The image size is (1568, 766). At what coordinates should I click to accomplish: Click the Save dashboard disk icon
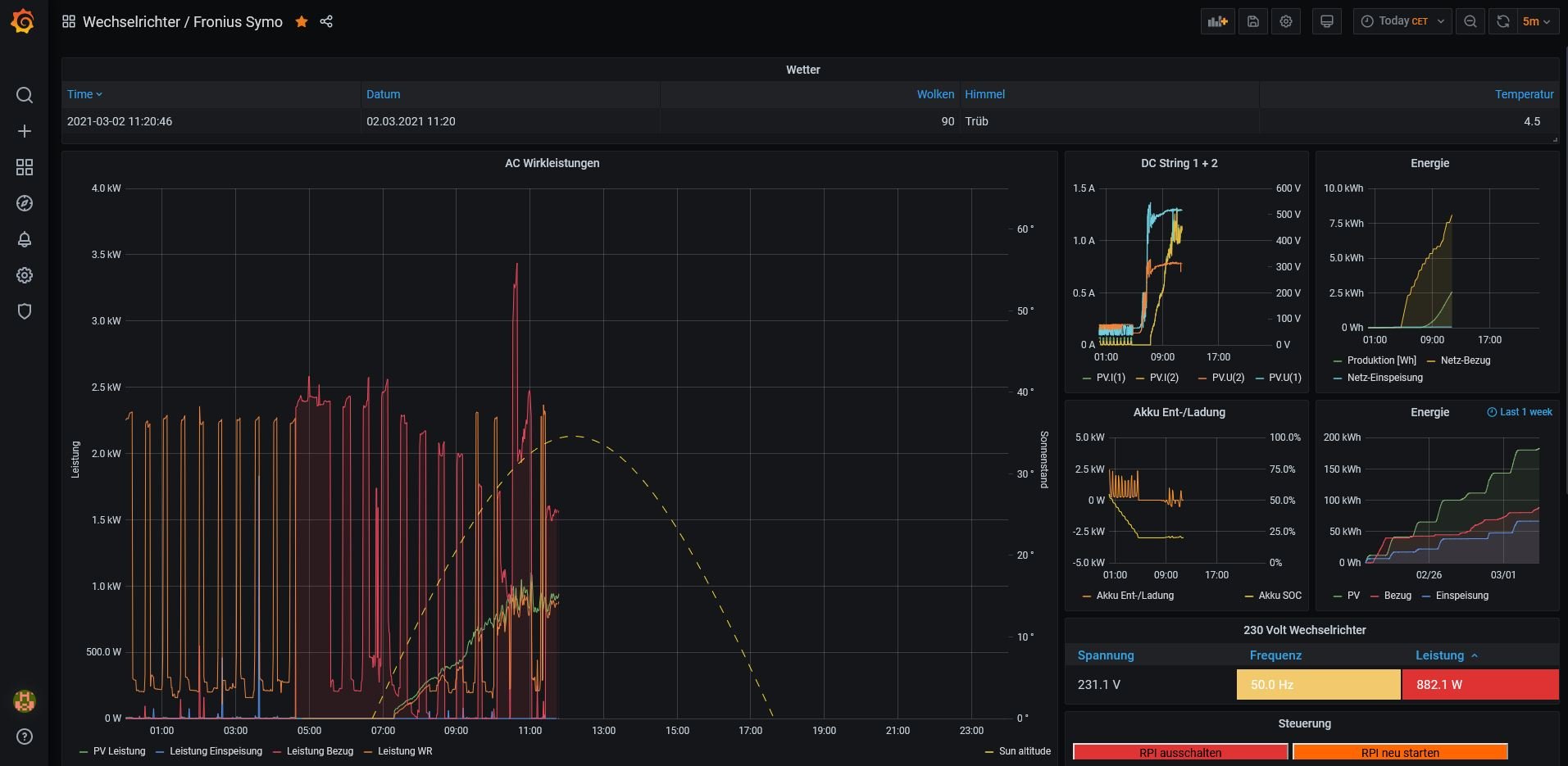pos(1252,22)
